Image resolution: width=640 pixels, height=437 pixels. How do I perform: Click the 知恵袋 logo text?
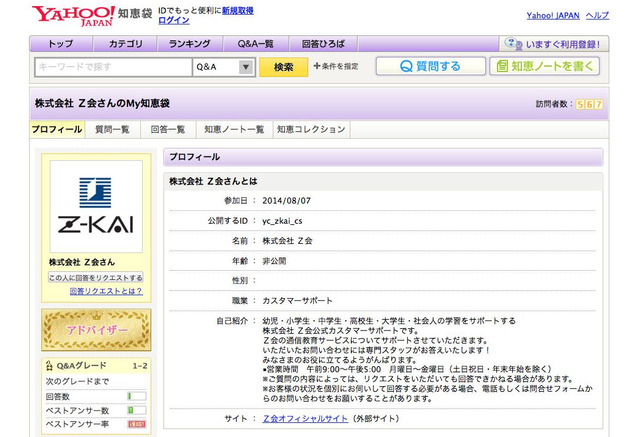tap(135, 13)
